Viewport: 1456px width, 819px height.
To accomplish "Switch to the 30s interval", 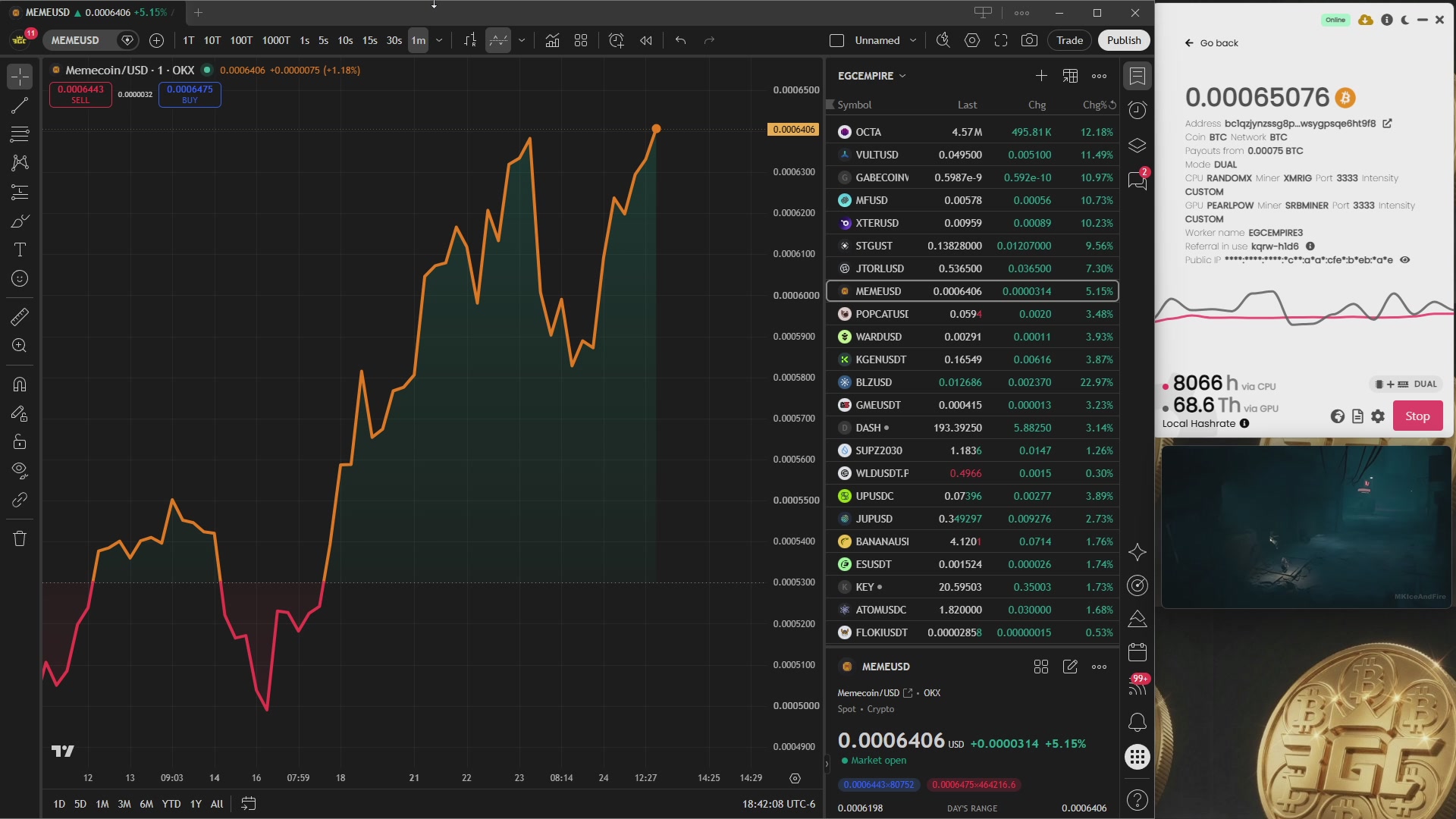I will (394, 40).
